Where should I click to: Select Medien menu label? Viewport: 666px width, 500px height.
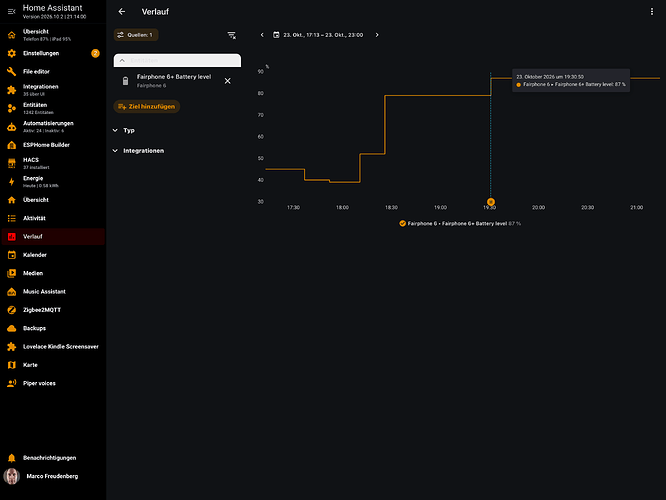point(33,273)
